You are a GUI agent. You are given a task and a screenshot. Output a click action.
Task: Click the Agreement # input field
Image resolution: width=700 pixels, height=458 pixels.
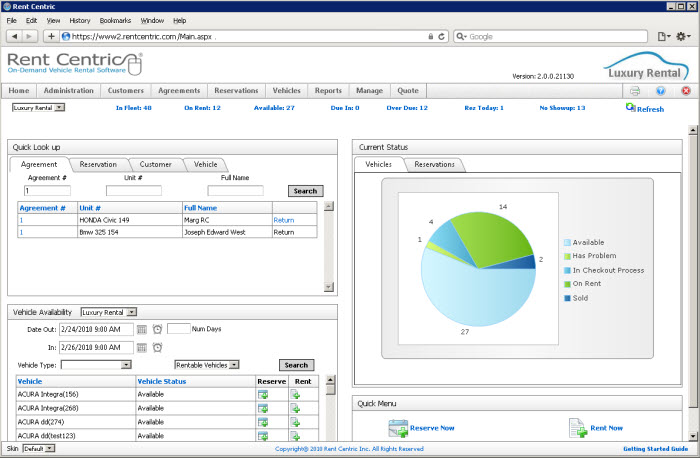[47, 191]
